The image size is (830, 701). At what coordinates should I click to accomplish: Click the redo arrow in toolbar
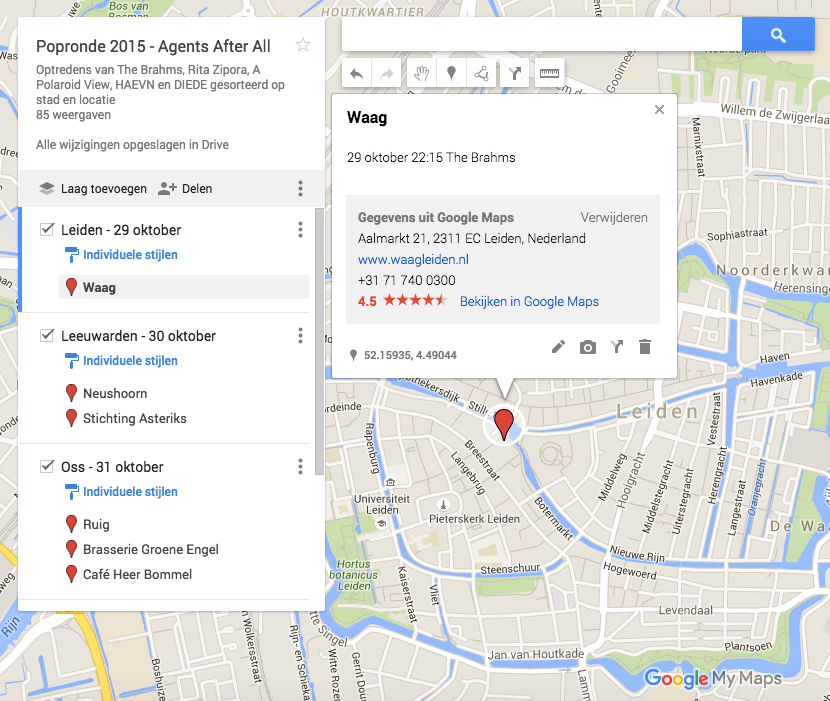[x=386, y=73]
